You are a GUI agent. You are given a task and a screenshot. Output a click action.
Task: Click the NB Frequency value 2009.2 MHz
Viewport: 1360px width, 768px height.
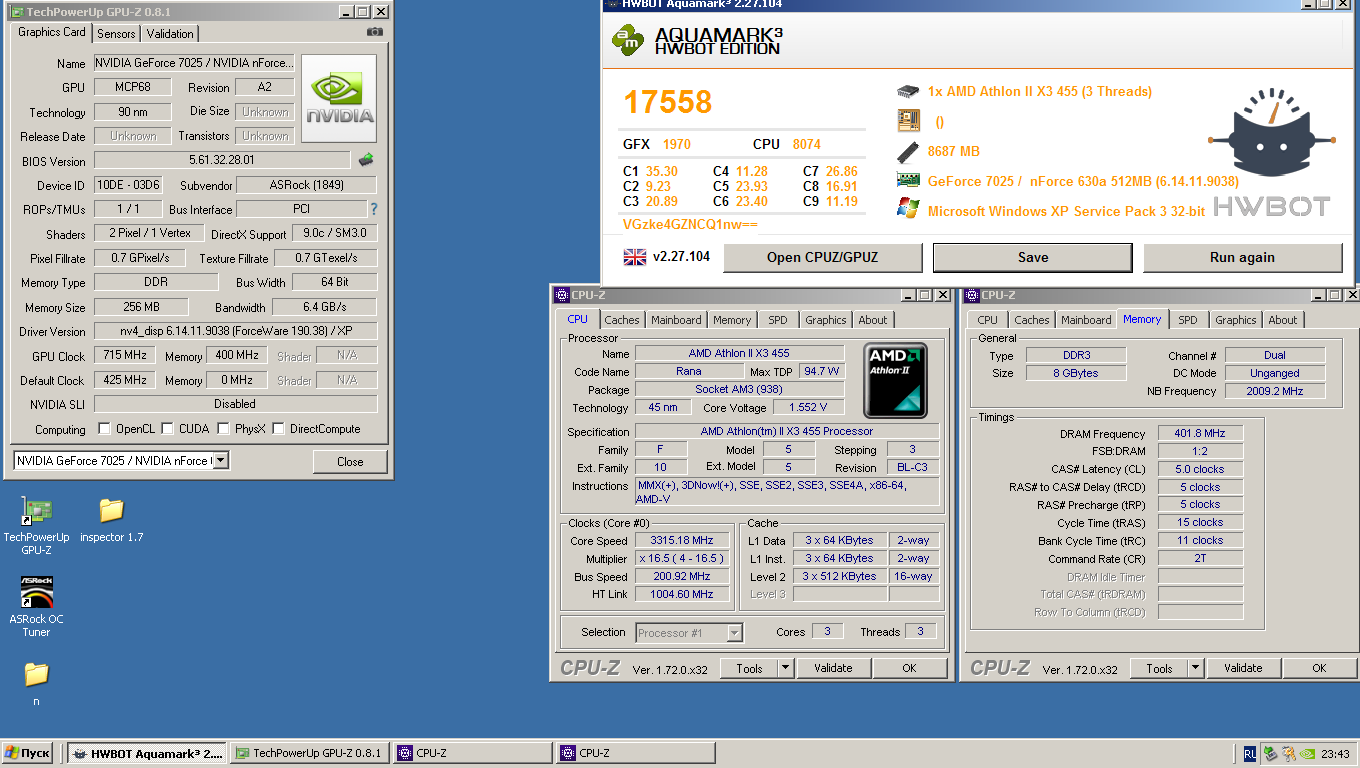1275,391
